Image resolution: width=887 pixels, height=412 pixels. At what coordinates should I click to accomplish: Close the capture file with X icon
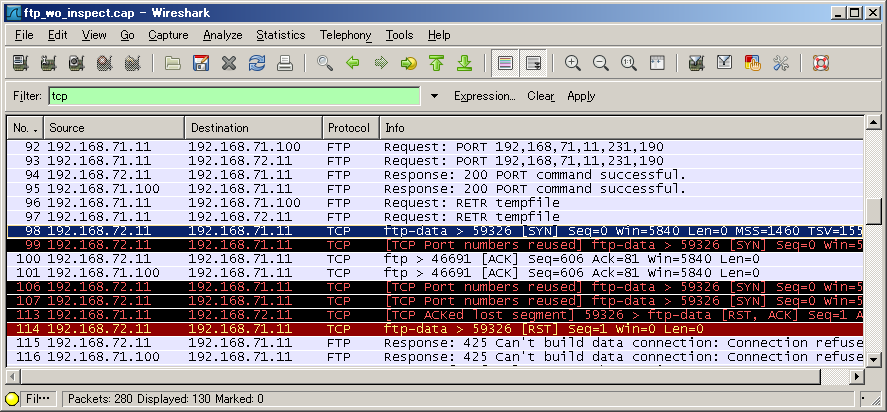(229, 63)
